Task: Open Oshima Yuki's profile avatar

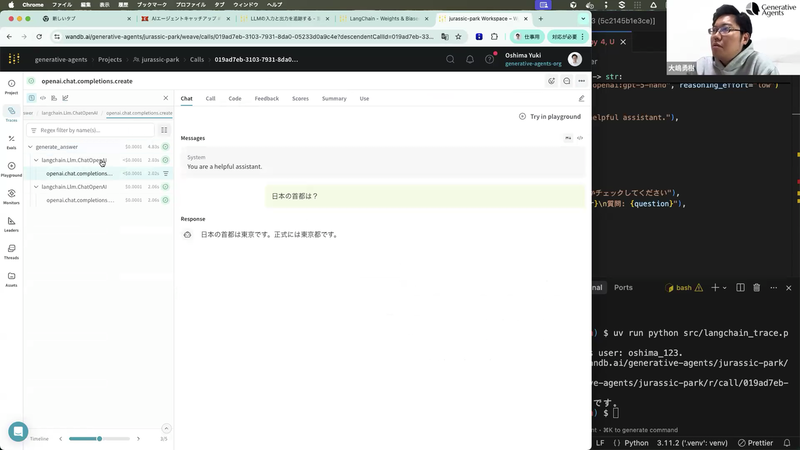Action: (575, 59)
